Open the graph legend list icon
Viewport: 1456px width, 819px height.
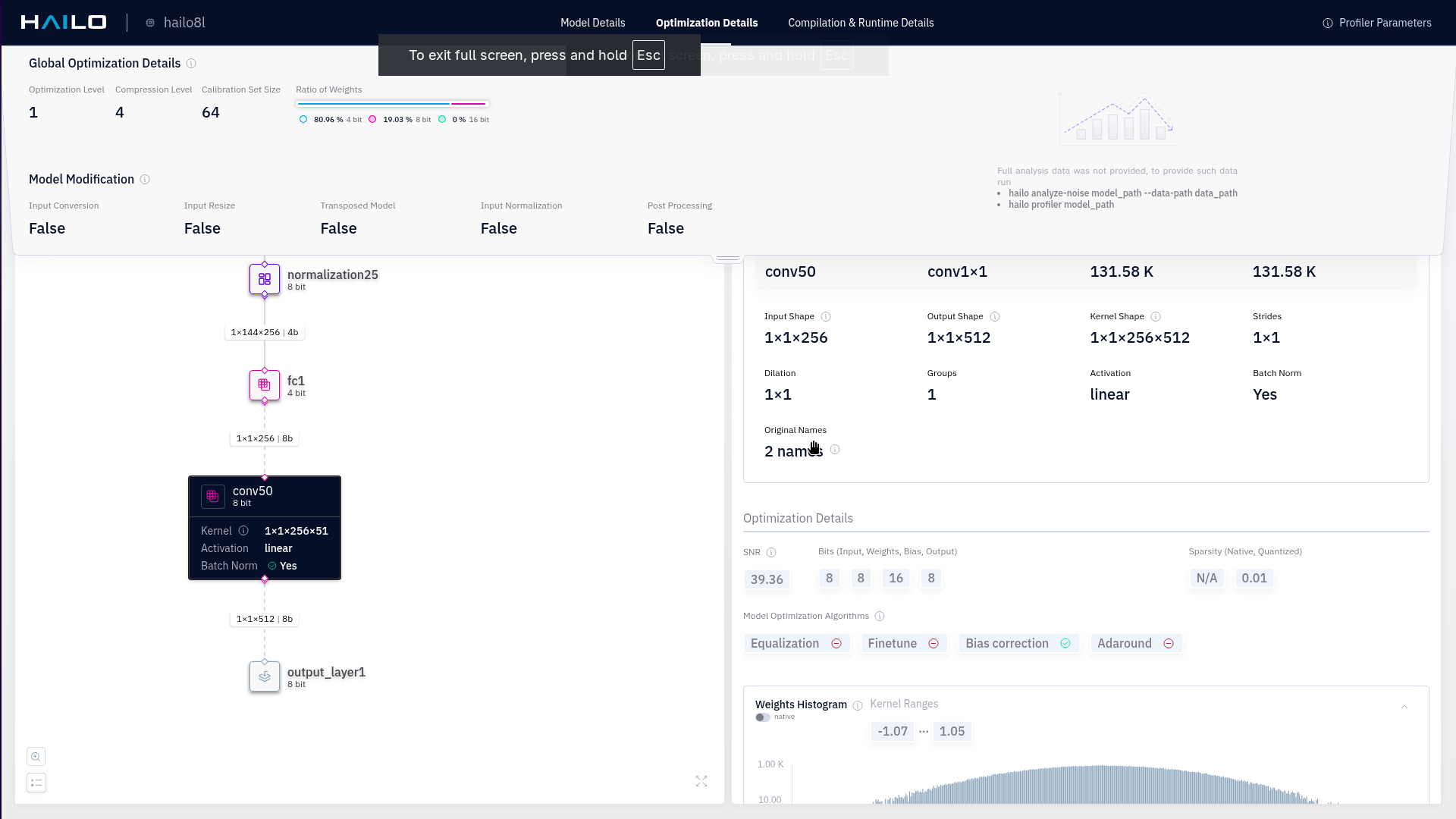[36, 783]
